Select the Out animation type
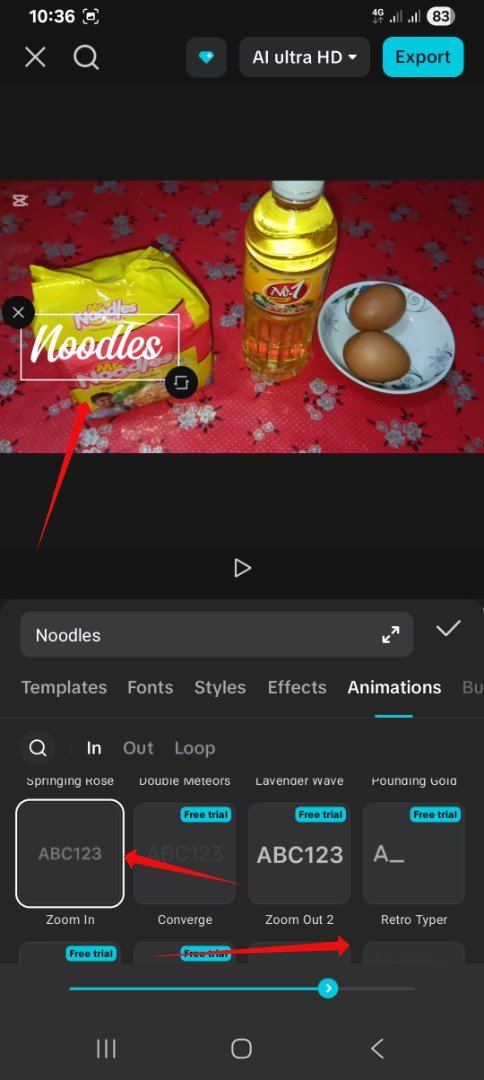 point(138,748)
